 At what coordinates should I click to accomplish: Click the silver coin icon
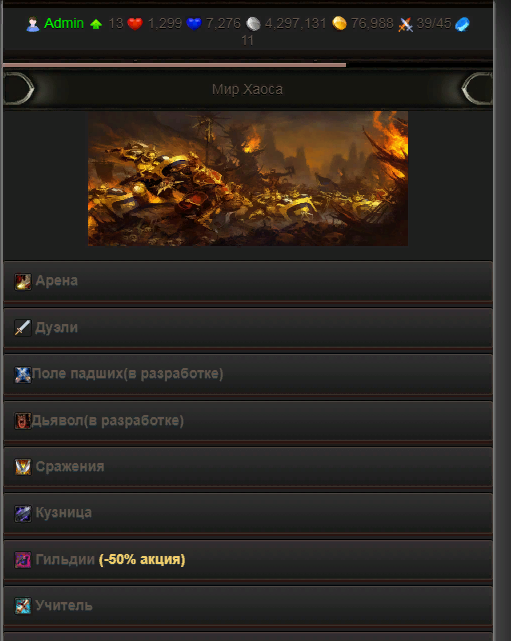(x=253, y=24)
